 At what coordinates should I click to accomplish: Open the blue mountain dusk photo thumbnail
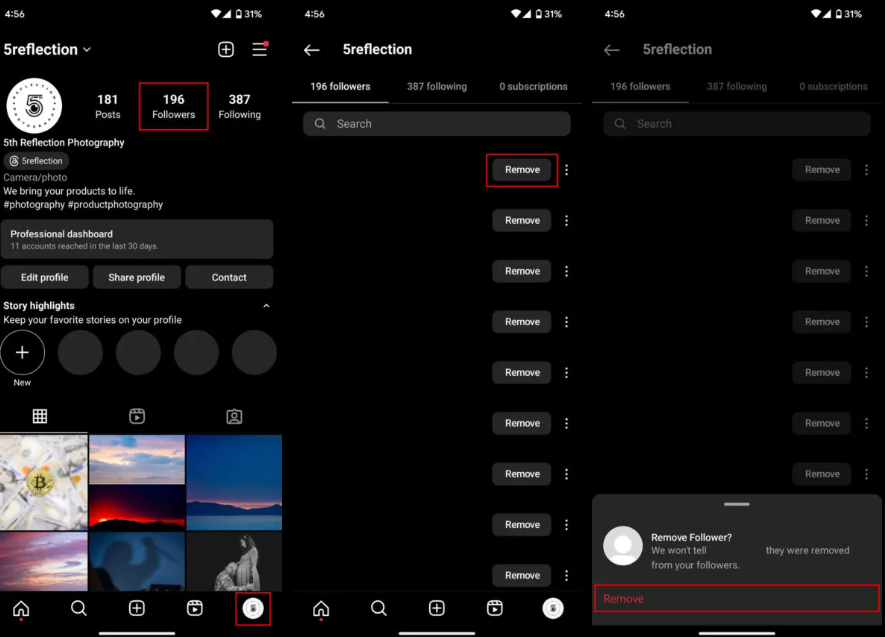[234, 482]
